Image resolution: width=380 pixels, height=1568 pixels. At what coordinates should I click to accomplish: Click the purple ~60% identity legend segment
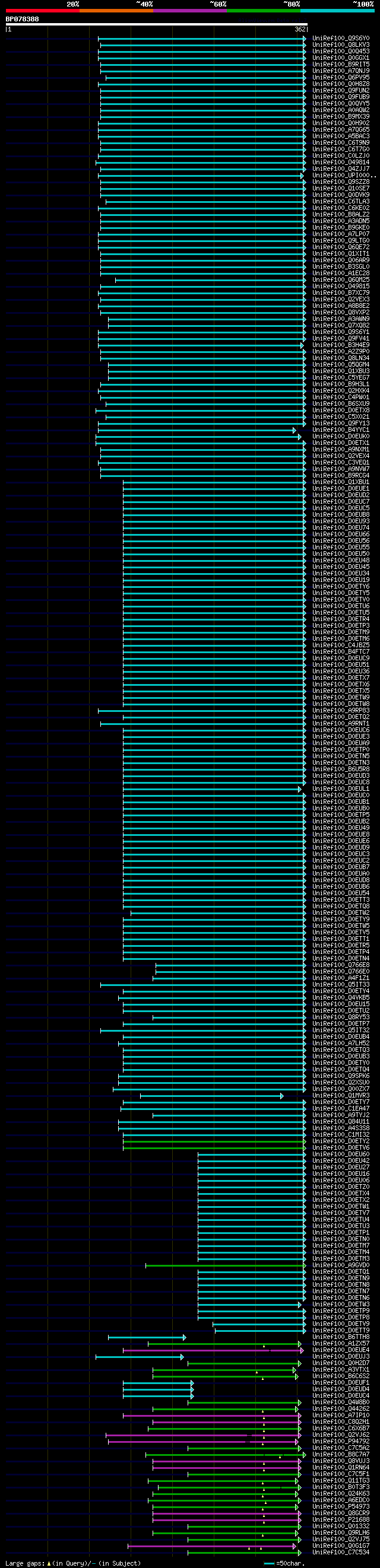190,10
